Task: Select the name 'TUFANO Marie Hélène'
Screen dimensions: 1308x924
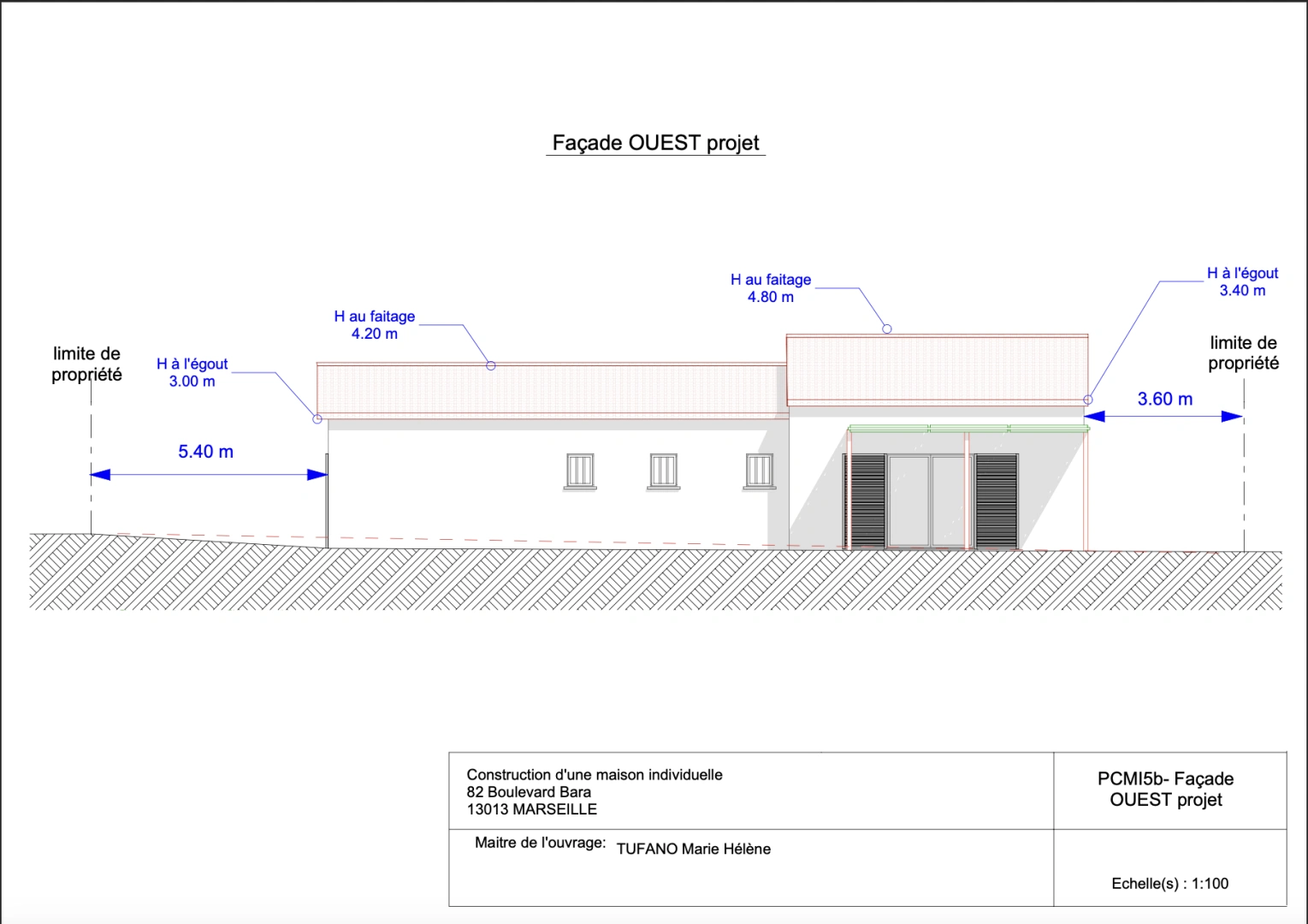Action: pos(694,849)
